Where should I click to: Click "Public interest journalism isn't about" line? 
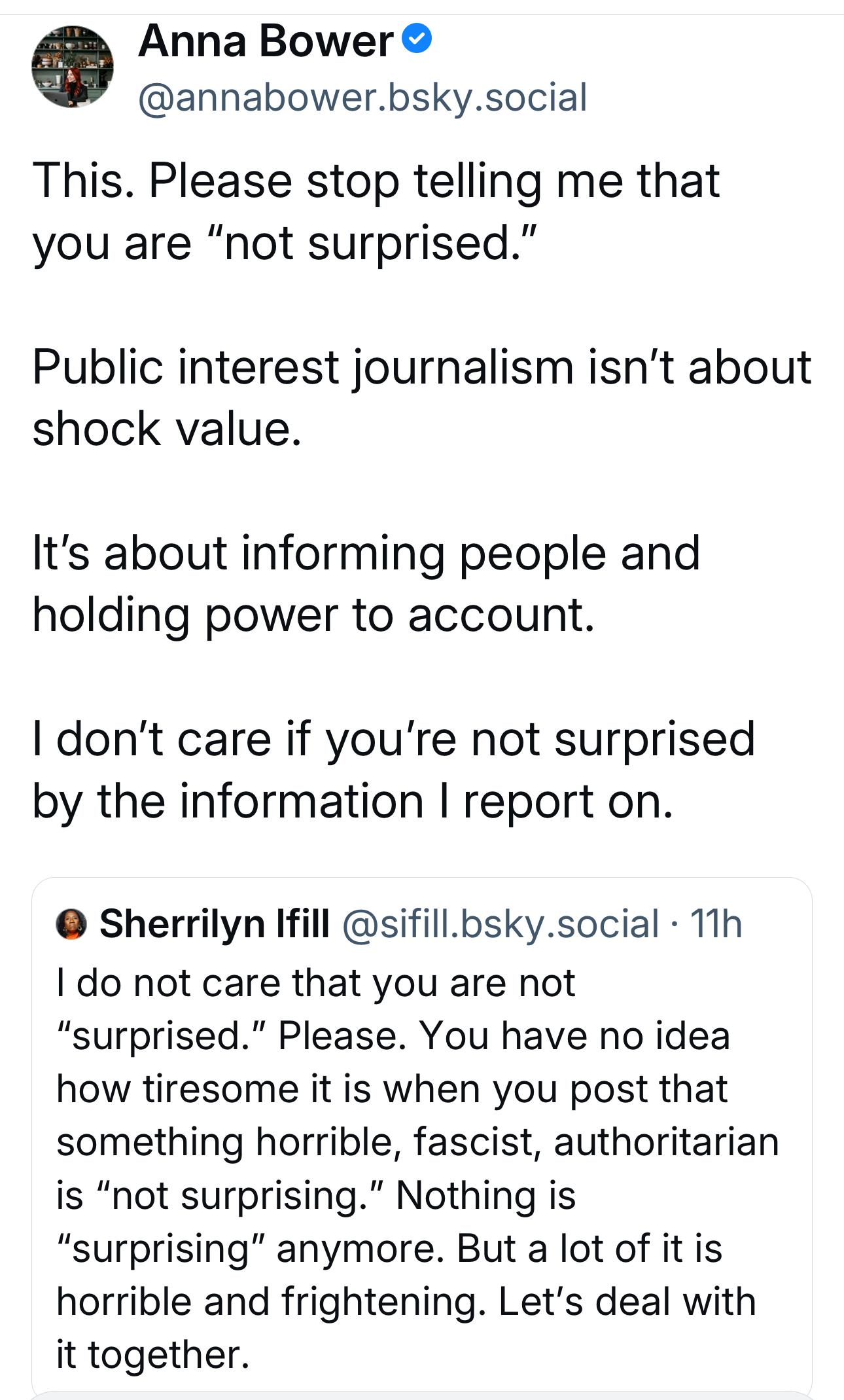coord(422,367)
